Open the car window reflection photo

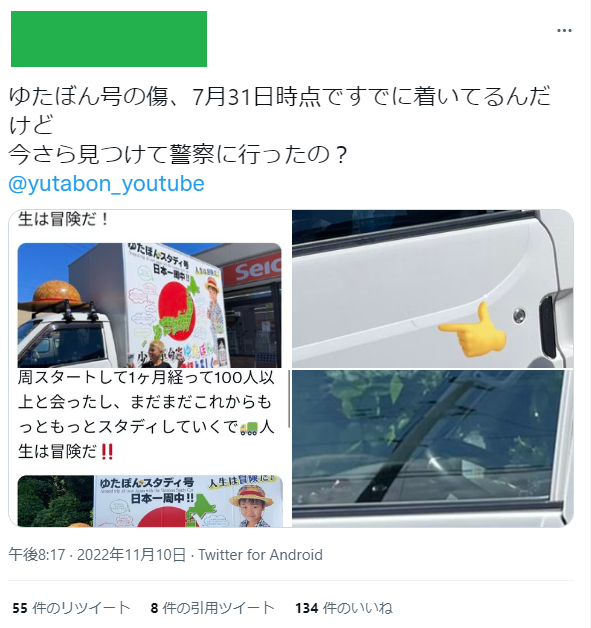[433, 449]
